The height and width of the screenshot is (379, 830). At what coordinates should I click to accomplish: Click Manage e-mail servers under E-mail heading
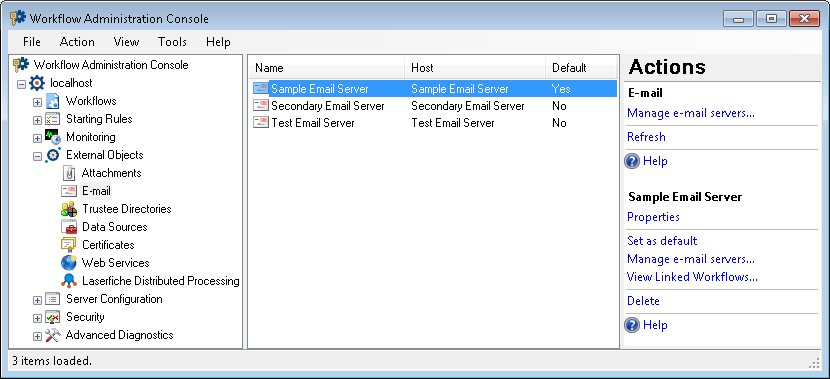[x=691, y=113]
